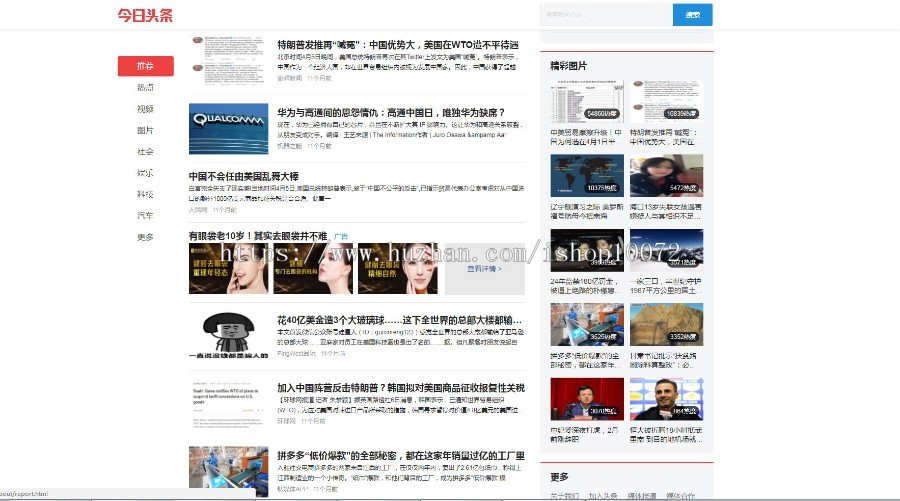Open the 社会 channel

pos(145,152)
